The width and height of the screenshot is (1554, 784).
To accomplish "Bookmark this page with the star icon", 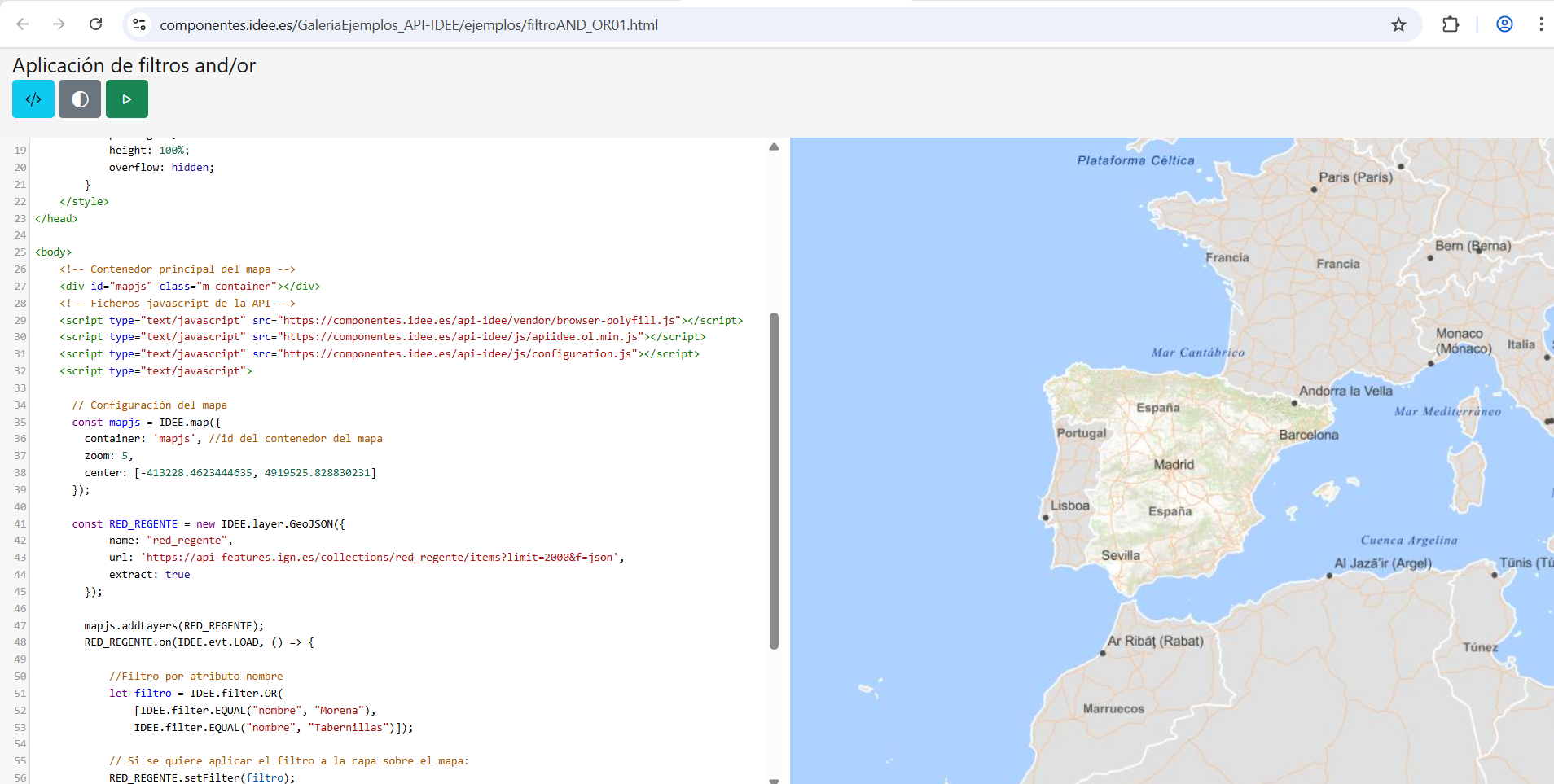I will point(1398,24).
